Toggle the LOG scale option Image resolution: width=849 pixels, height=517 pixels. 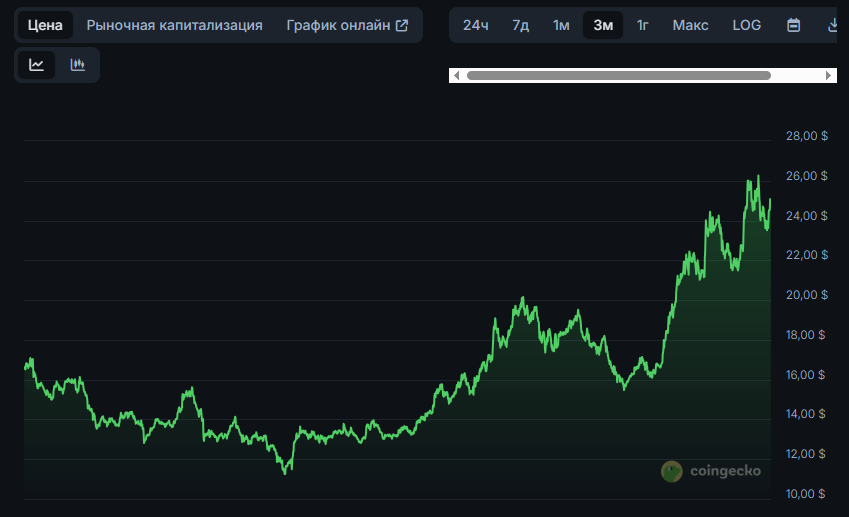click(746, 25)
